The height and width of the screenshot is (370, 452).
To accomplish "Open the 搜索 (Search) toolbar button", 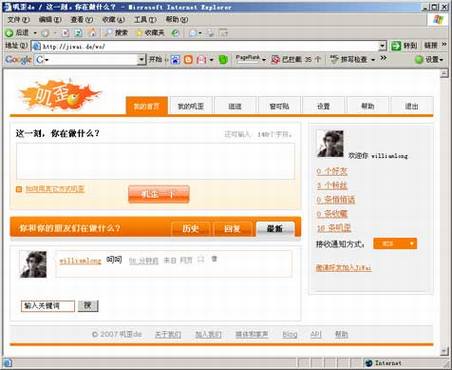I will click(x=116, y=33).
